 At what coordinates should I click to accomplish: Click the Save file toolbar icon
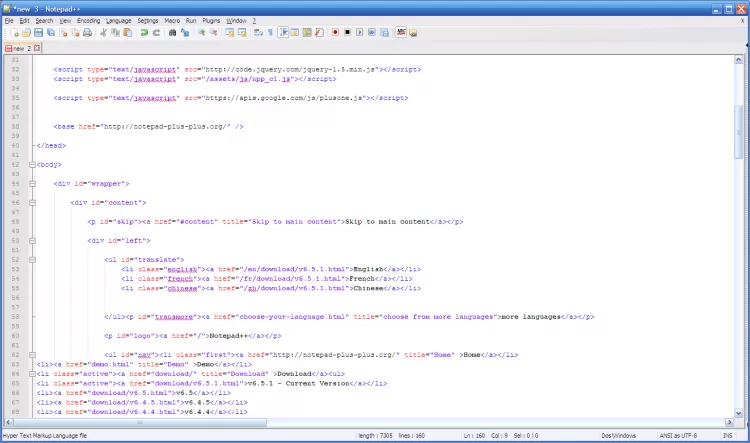point(37,32)
